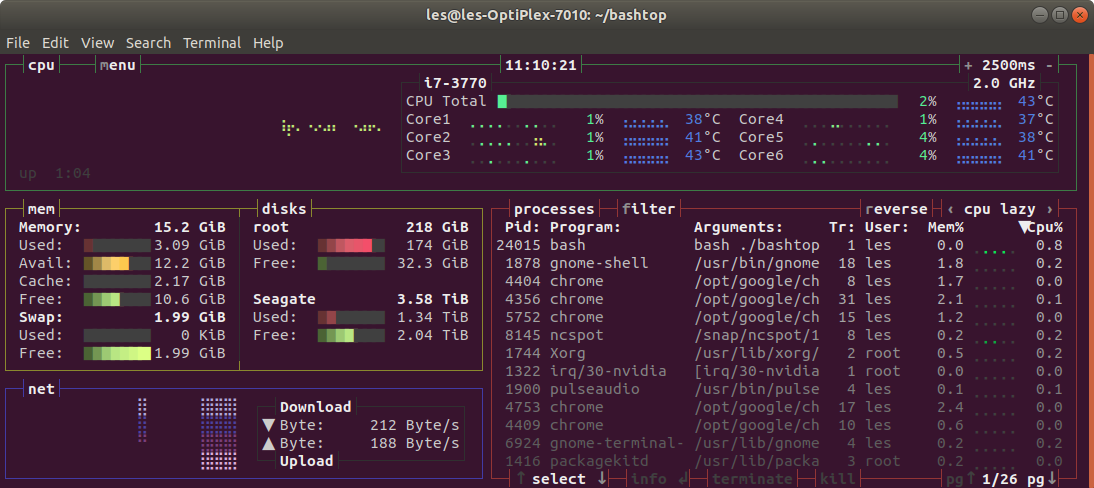Go to the next process page arrow
The height and width of the screenshot is (488, 1094).
pos(1051,480)
